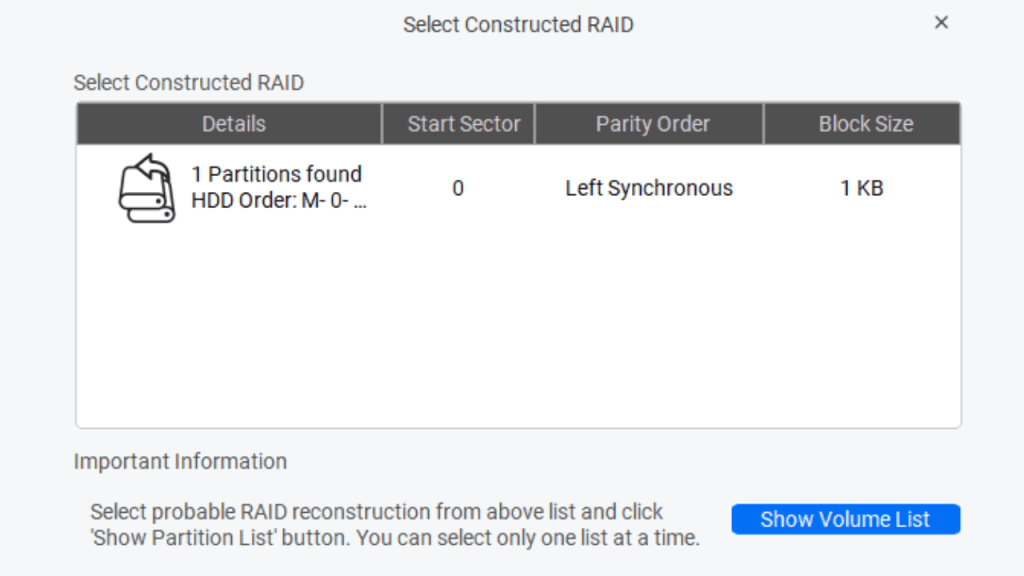Click the 'Left Synchronous' parity cell

coord(648,188)
